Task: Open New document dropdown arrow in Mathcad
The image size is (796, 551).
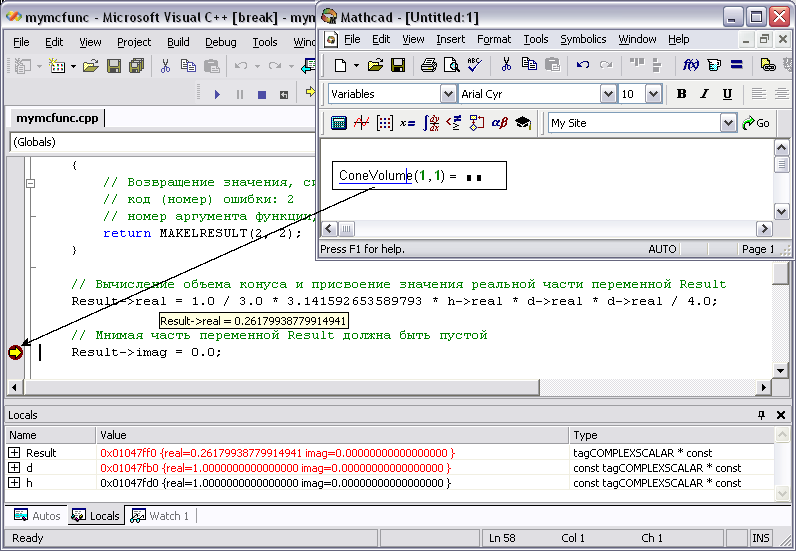Action: (x=356, y=66)
